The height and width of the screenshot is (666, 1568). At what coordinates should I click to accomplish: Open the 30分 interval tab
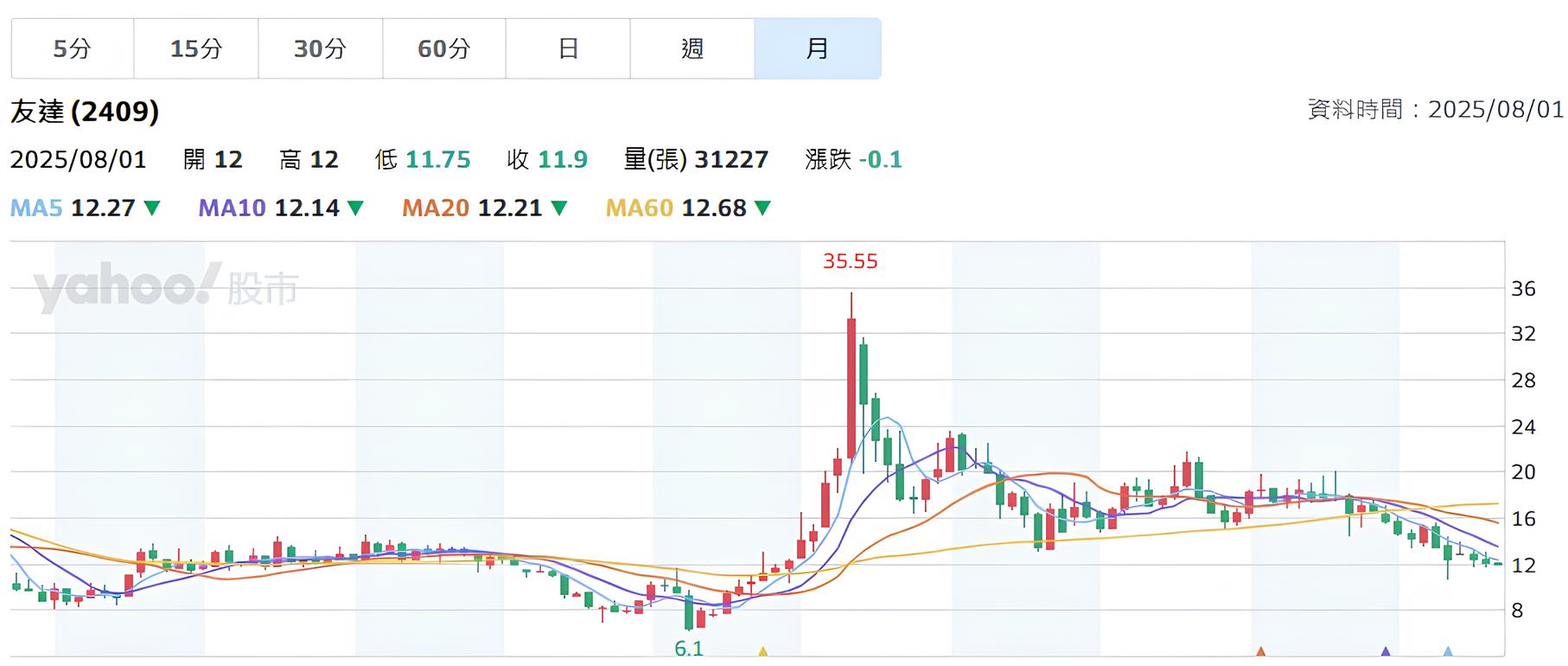tap(320, 48)
